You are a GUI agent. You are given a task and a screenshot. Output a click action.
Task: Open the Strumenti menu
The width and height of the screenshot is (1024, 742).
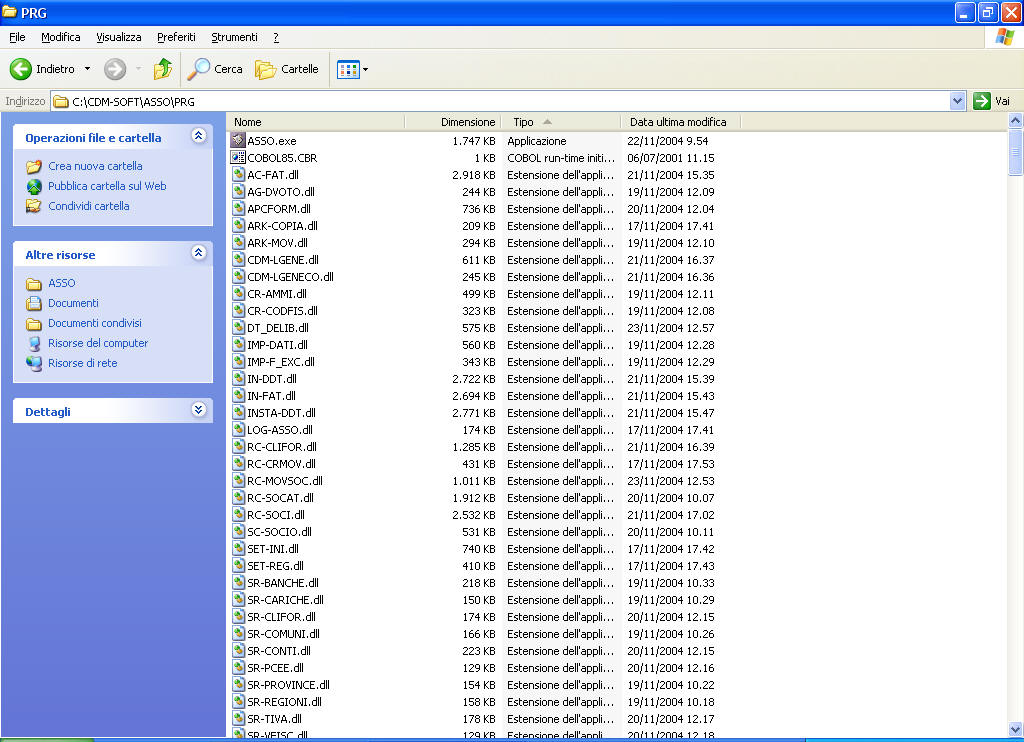[234, 37]
